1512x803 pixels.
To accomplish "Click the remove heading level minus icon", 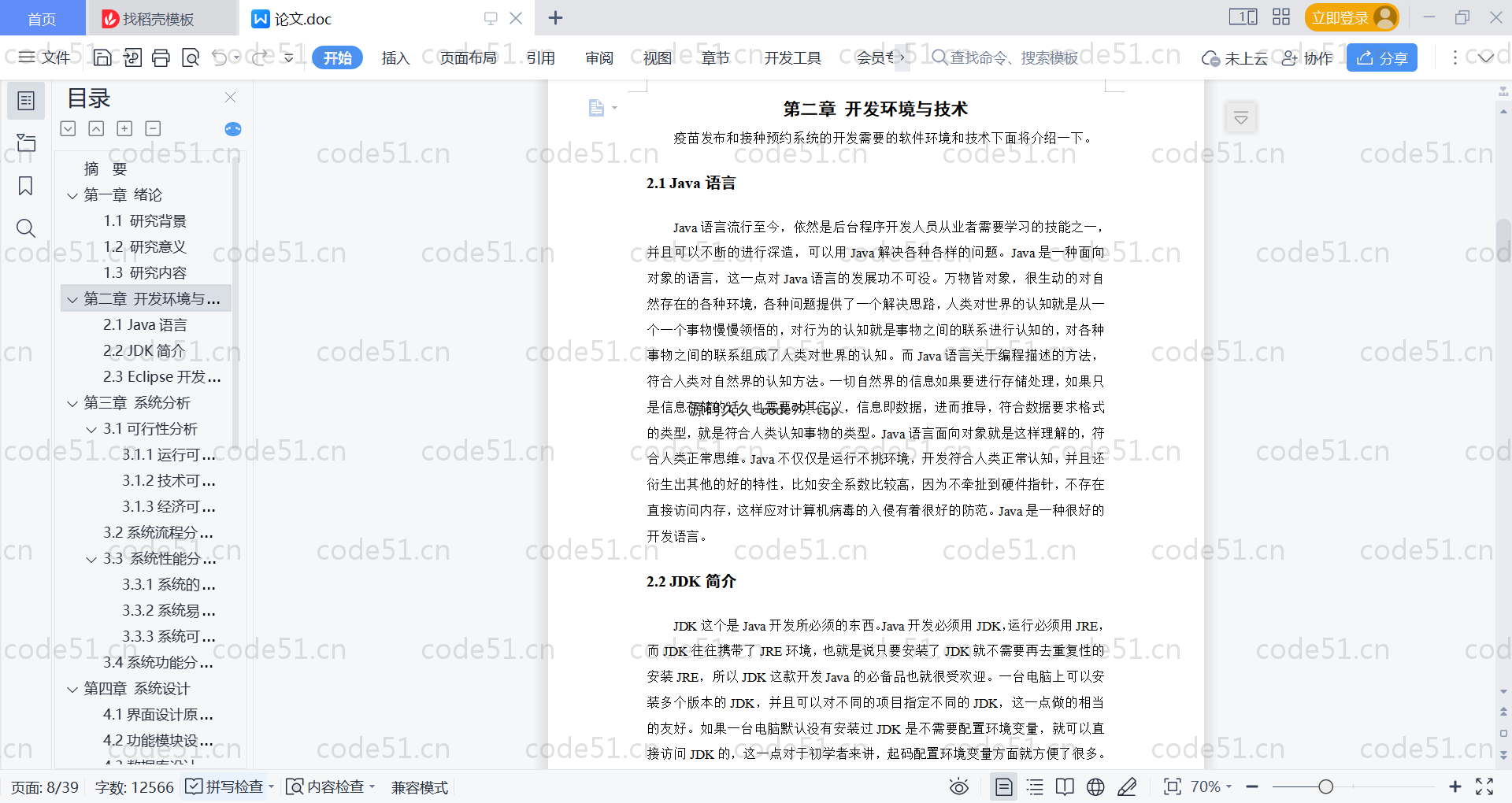I will pos(153,128).
